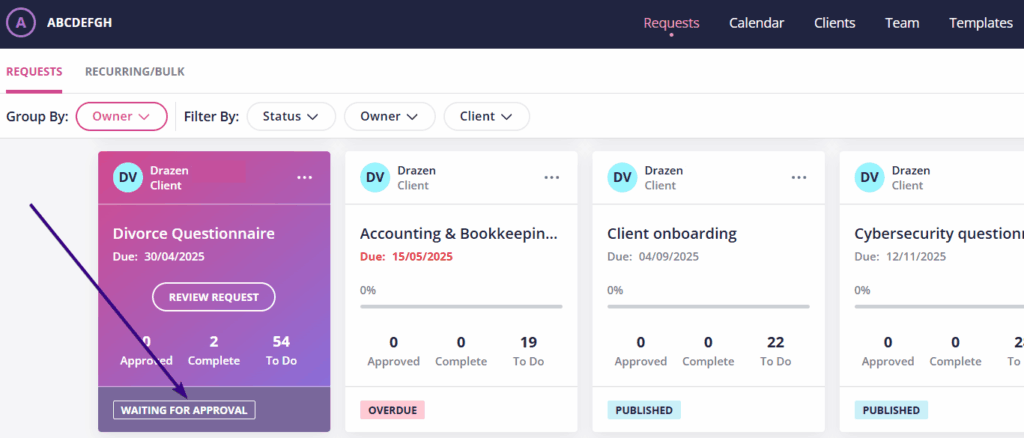Click the DV avatar on Cybersecurity card
The height and width of the screenshot is (438, 1024).
click(869, 178)
